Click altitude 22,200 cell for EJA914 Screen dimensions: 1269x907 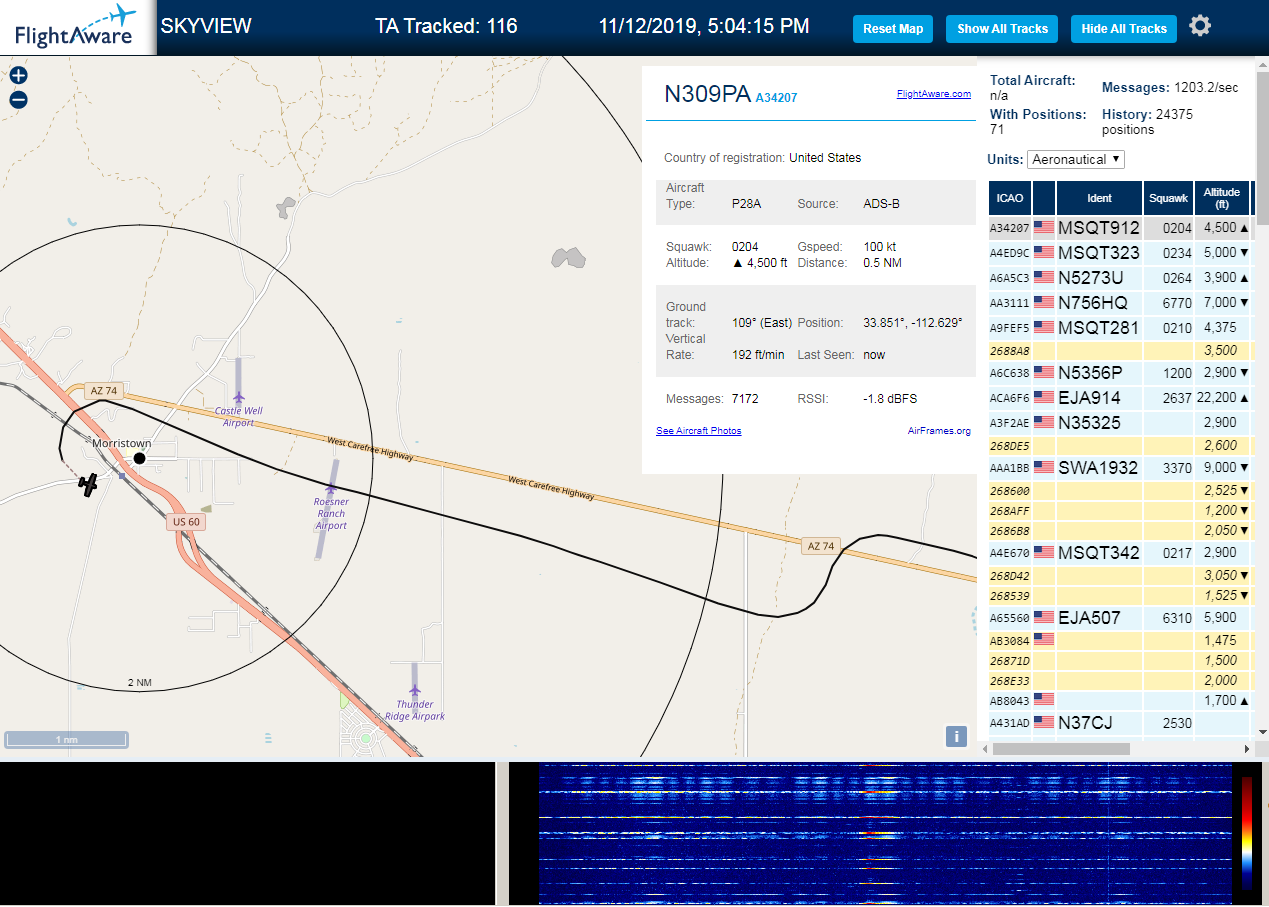(x=1222, y=398)
